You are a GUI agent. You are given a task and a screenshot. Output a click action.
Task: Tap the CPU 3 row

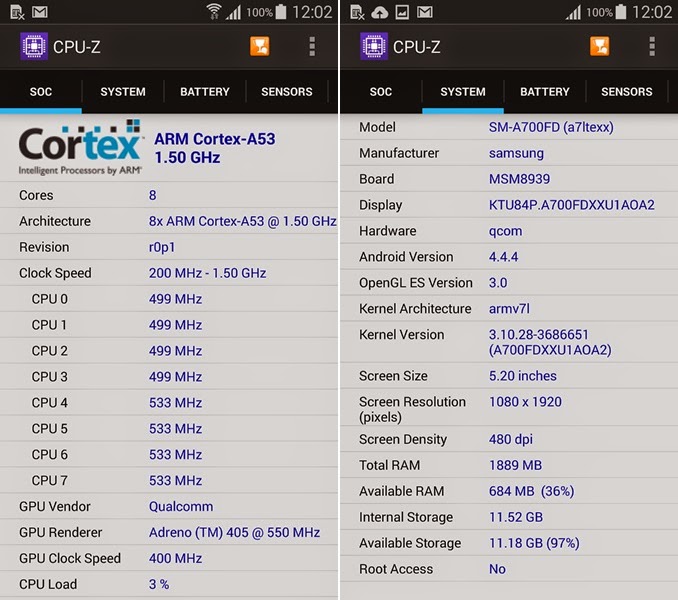[169, 377]
